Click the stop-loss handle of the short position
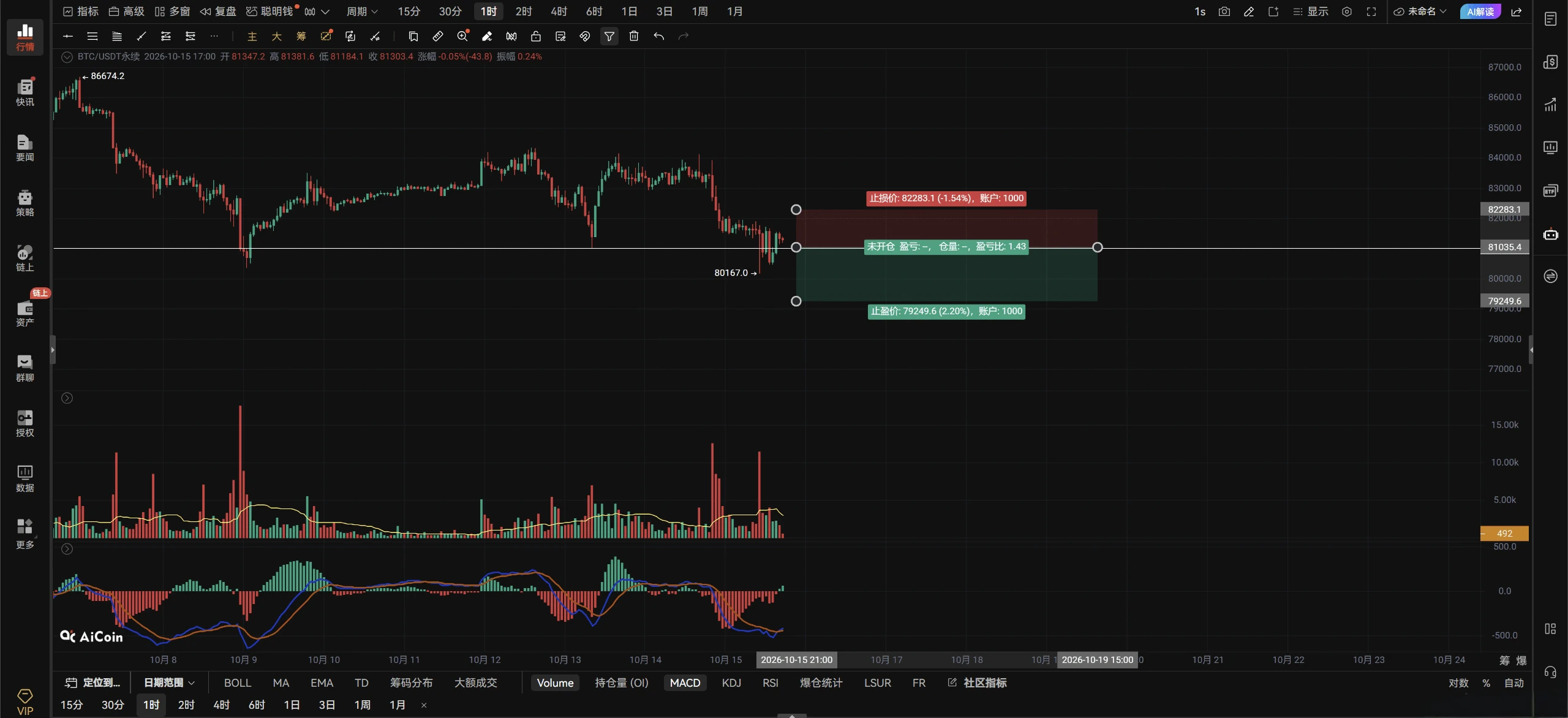Image resolution: width=1568 pixels, height=718 pixels. tap(796, 210)
